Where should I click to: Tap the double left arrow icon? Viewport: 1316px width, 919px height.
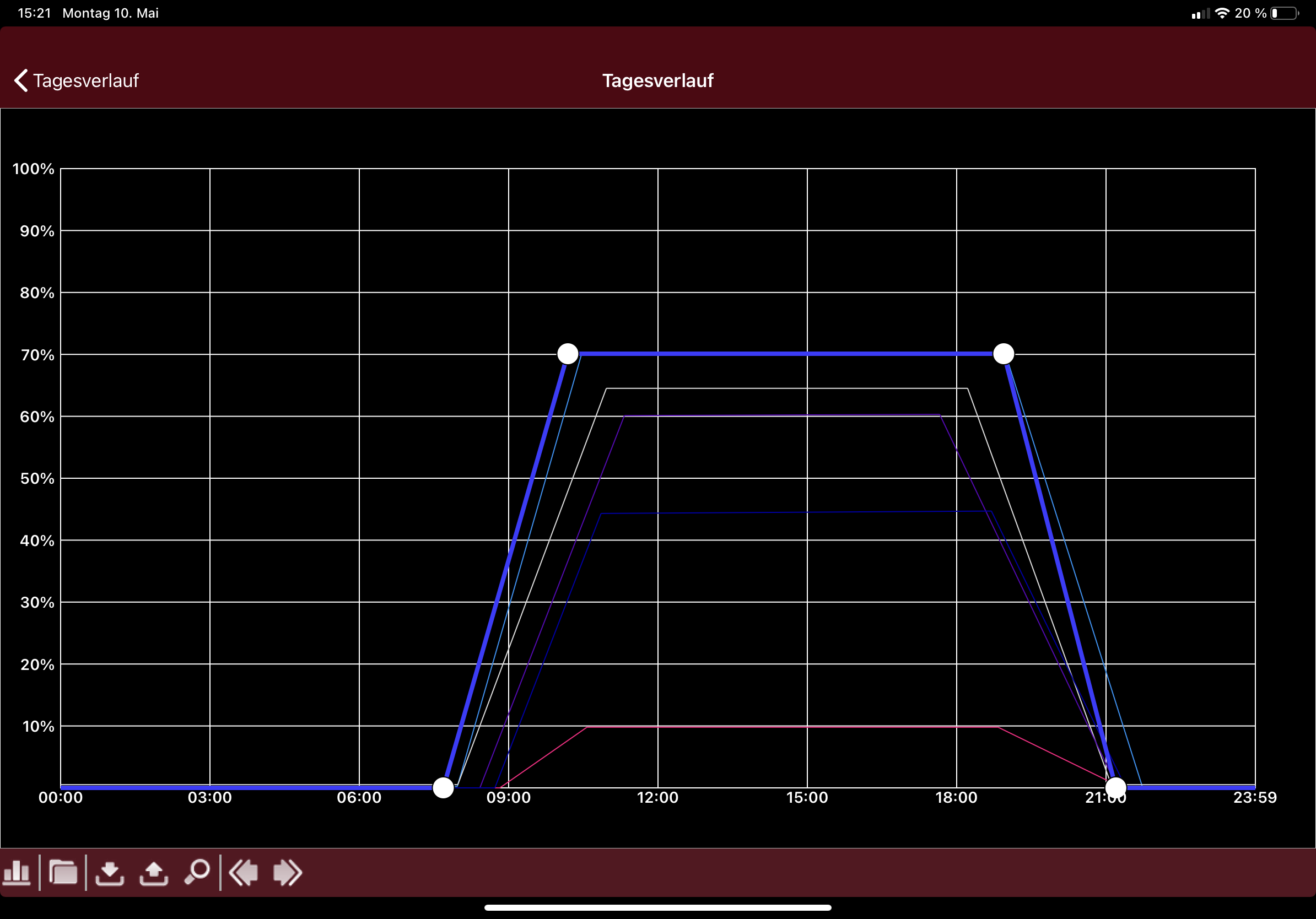pyautogui.click(x=244, y=873)
